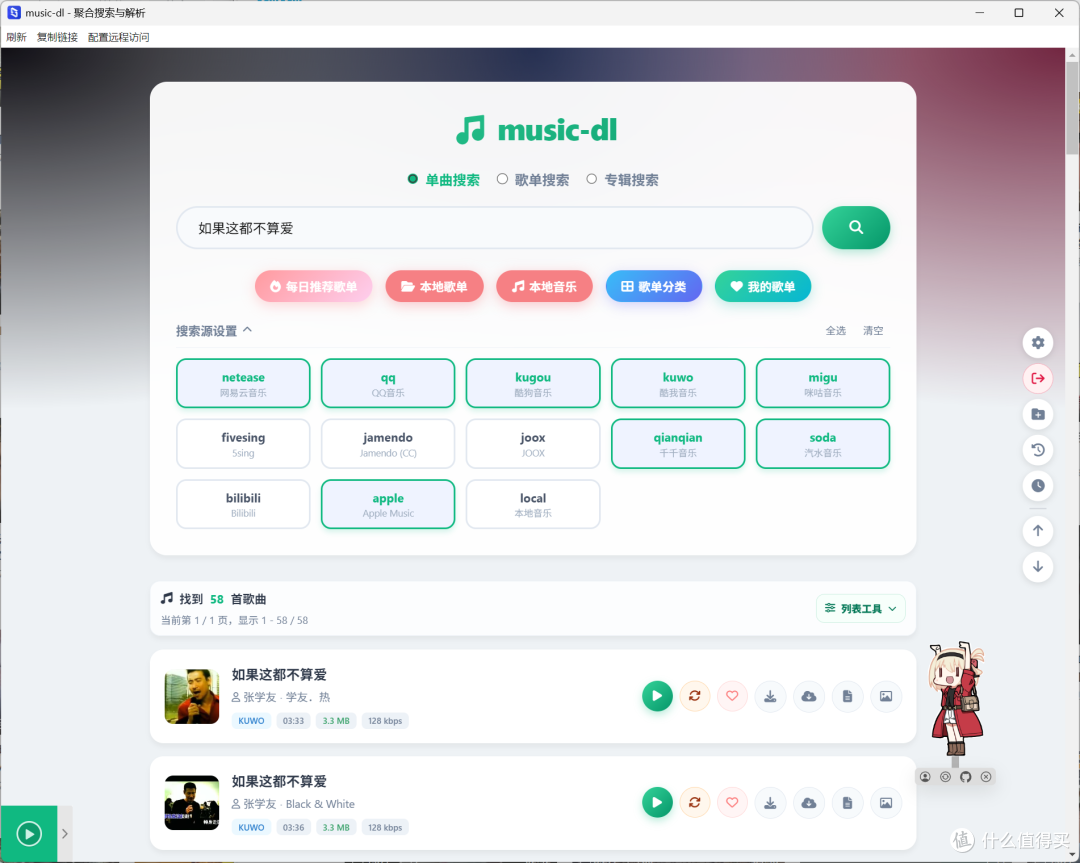Image resolution: width=1080 pixels, height=863 pixels.
Task: Close mascot widget with X icon
Action: (986, 777)
